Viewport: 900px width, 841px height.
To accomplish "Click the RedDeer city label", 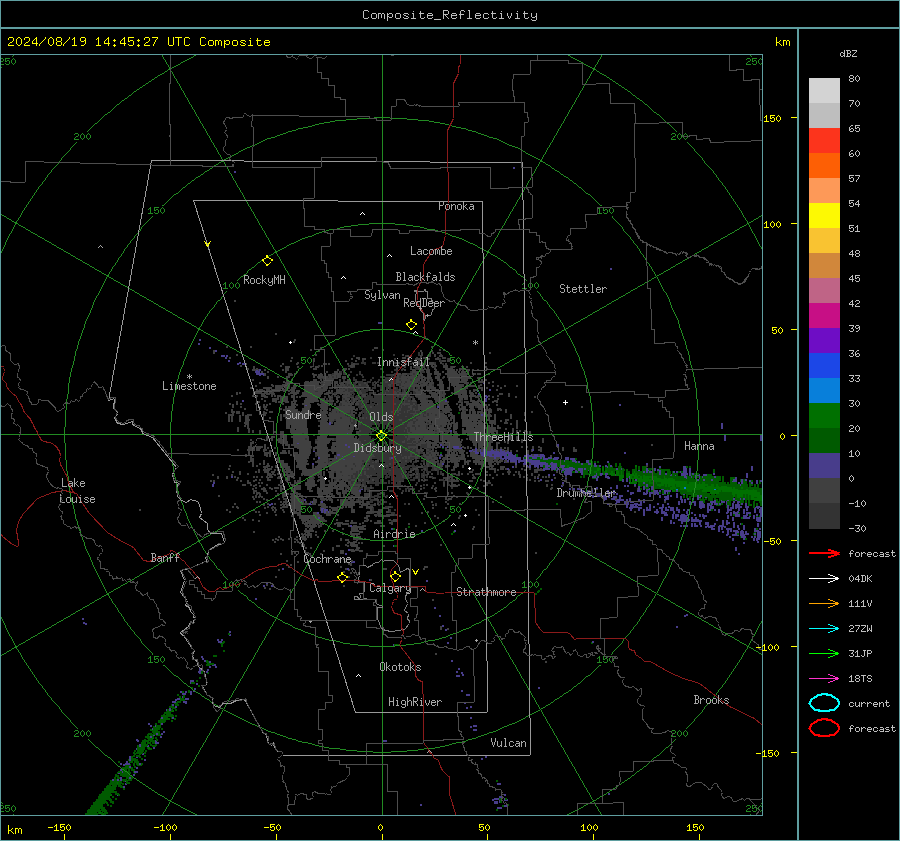I will (424, 303).
